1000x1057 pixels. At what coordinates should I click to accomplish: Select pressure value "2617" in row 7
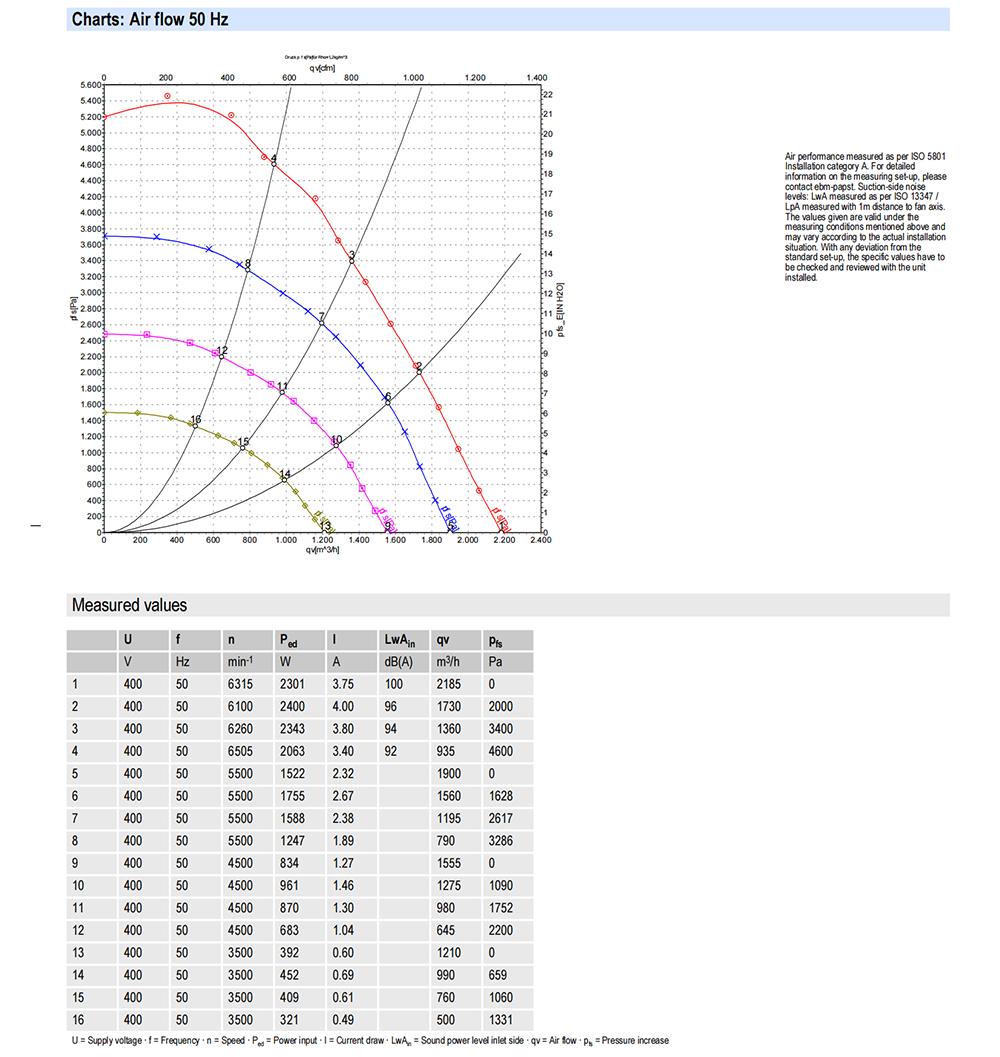click(x=501, y=818)
